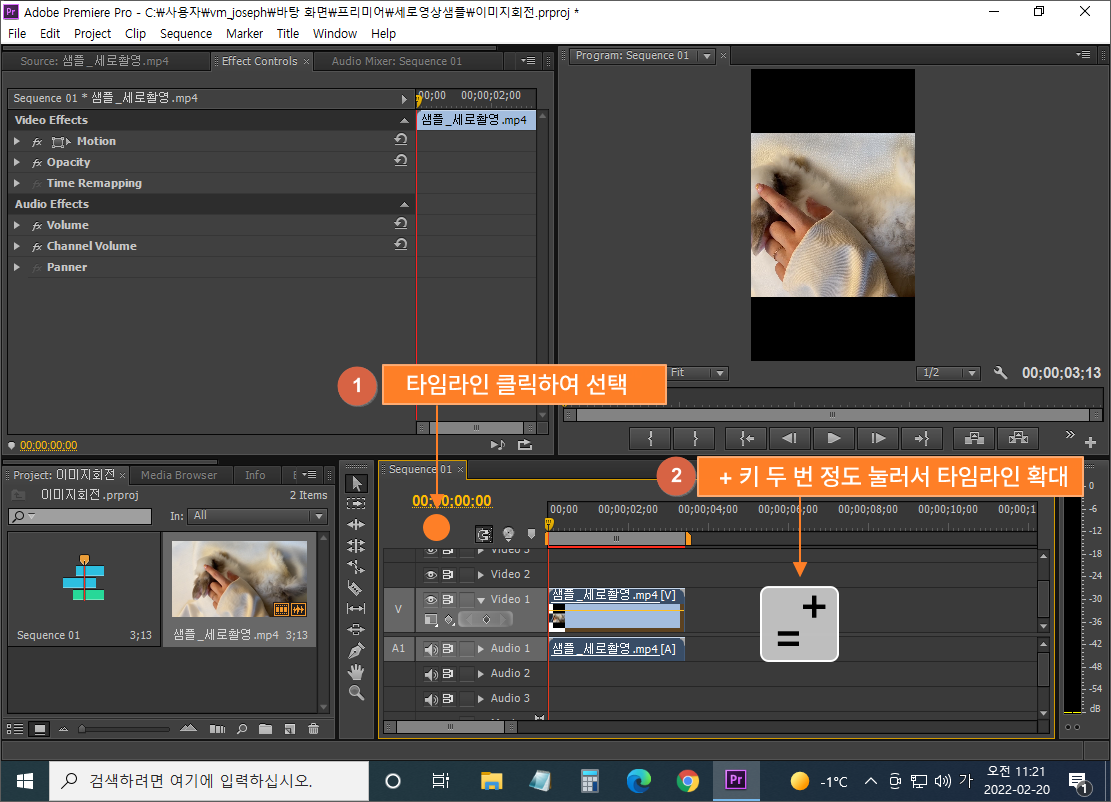Toggle track lock box on Video 1
This screenshot has width=1111, height=802.
pyautogui.click(x=467, y=599)
